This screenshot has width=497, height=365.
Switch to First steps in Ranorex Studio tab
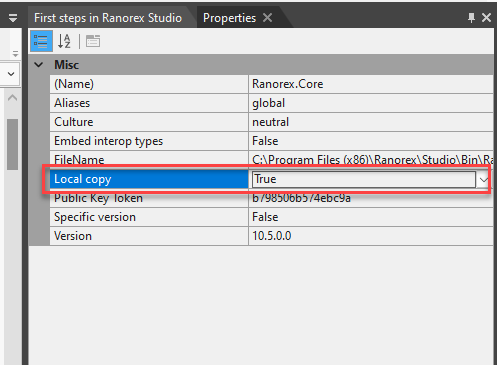[x=108, y=18]
